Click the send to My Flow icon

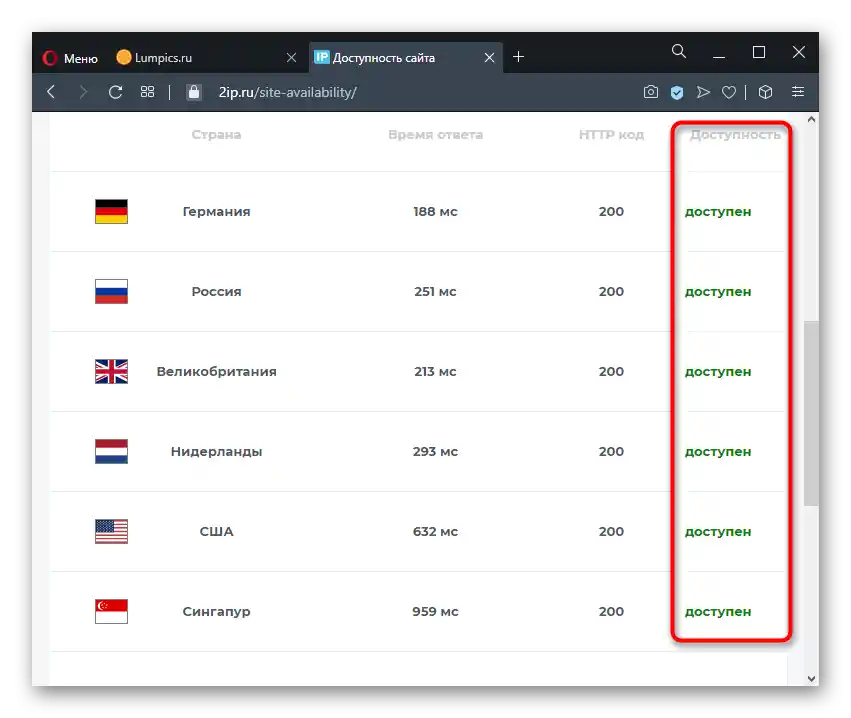(x=703, y=92)
